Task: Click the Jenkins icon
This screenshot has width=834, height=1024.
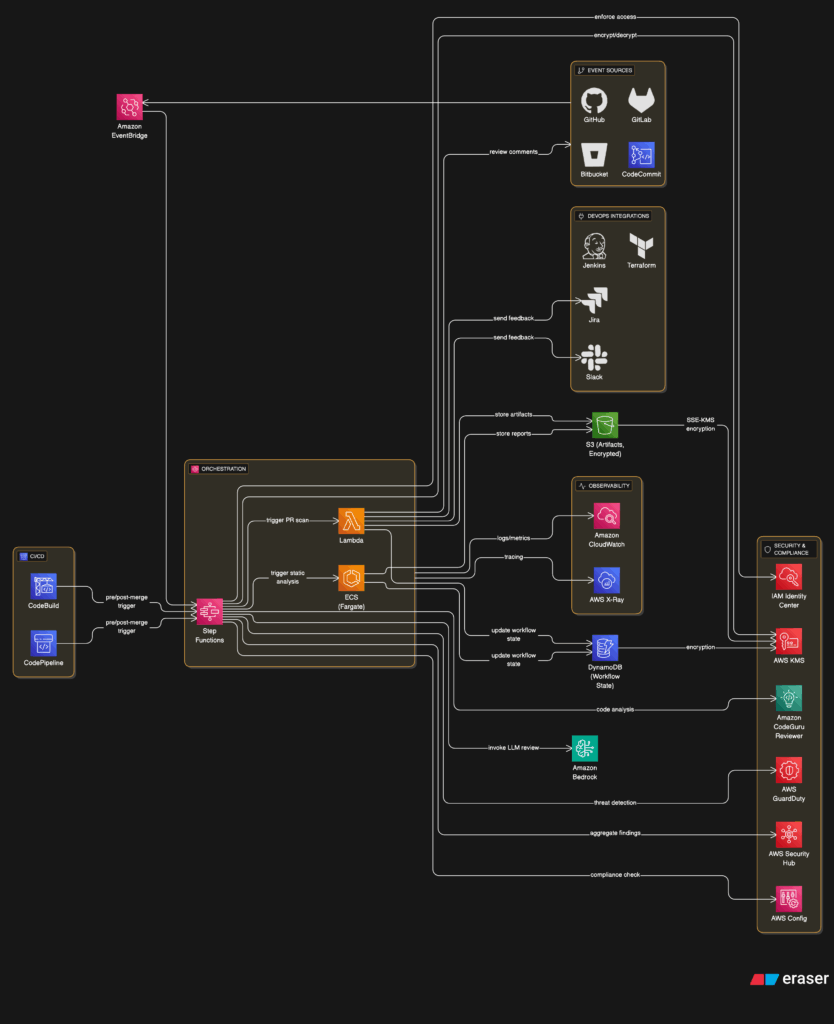Action: 594,246
